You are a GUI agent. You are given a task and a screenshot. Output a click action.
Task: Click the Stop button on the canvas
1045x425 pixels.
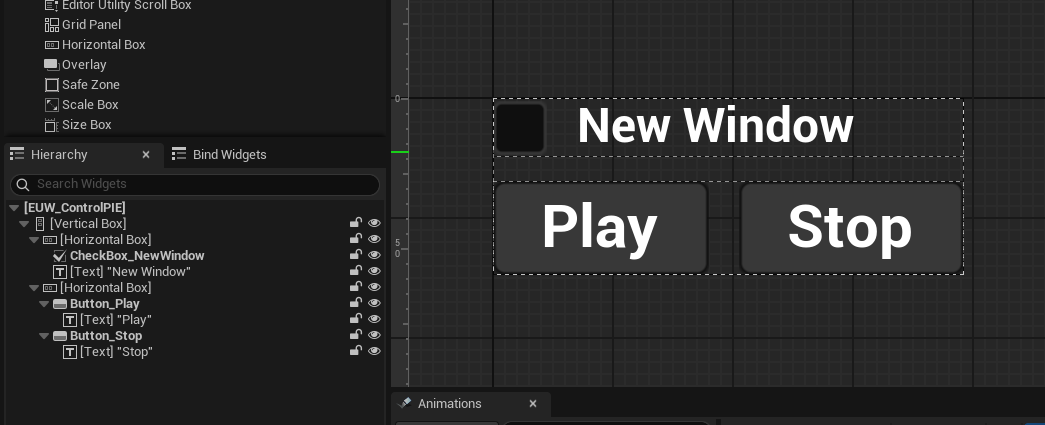coord(851,228)
